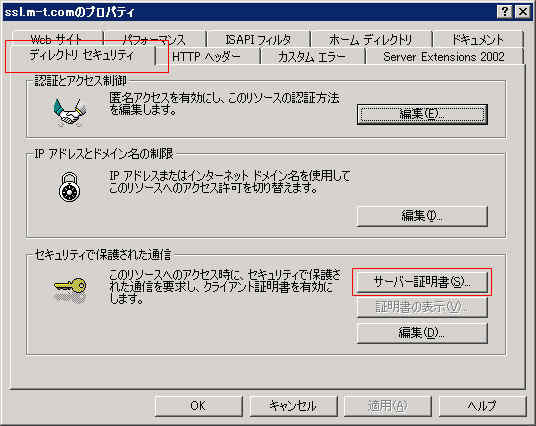
Task: Open the HTTP ヘッダー tab
Action: [x=206, y=56]
